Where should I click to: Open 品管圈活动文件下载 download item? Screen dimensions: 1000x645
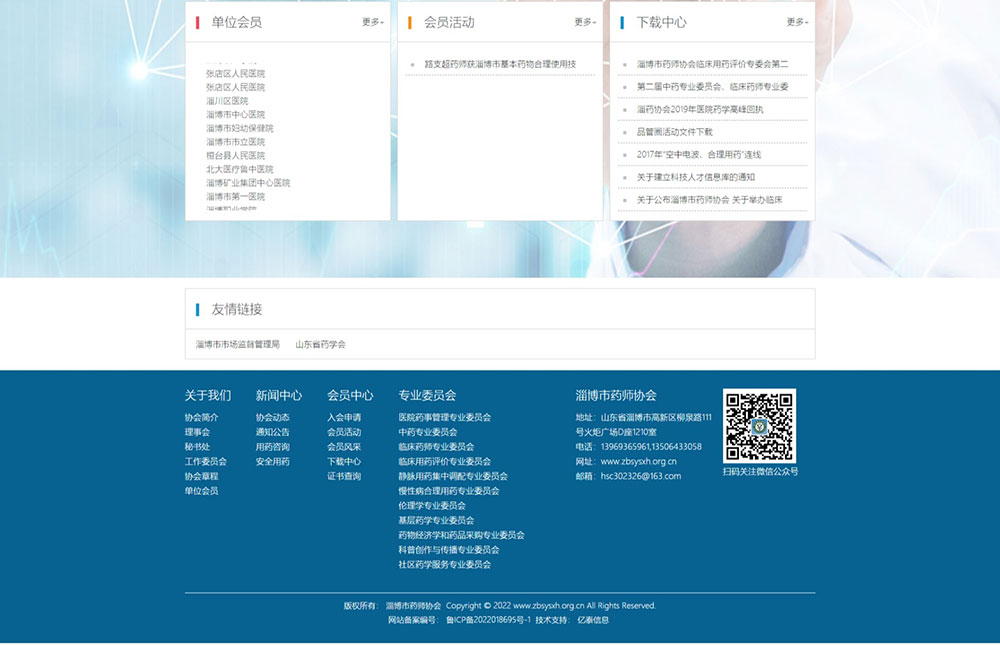[675, 132]
